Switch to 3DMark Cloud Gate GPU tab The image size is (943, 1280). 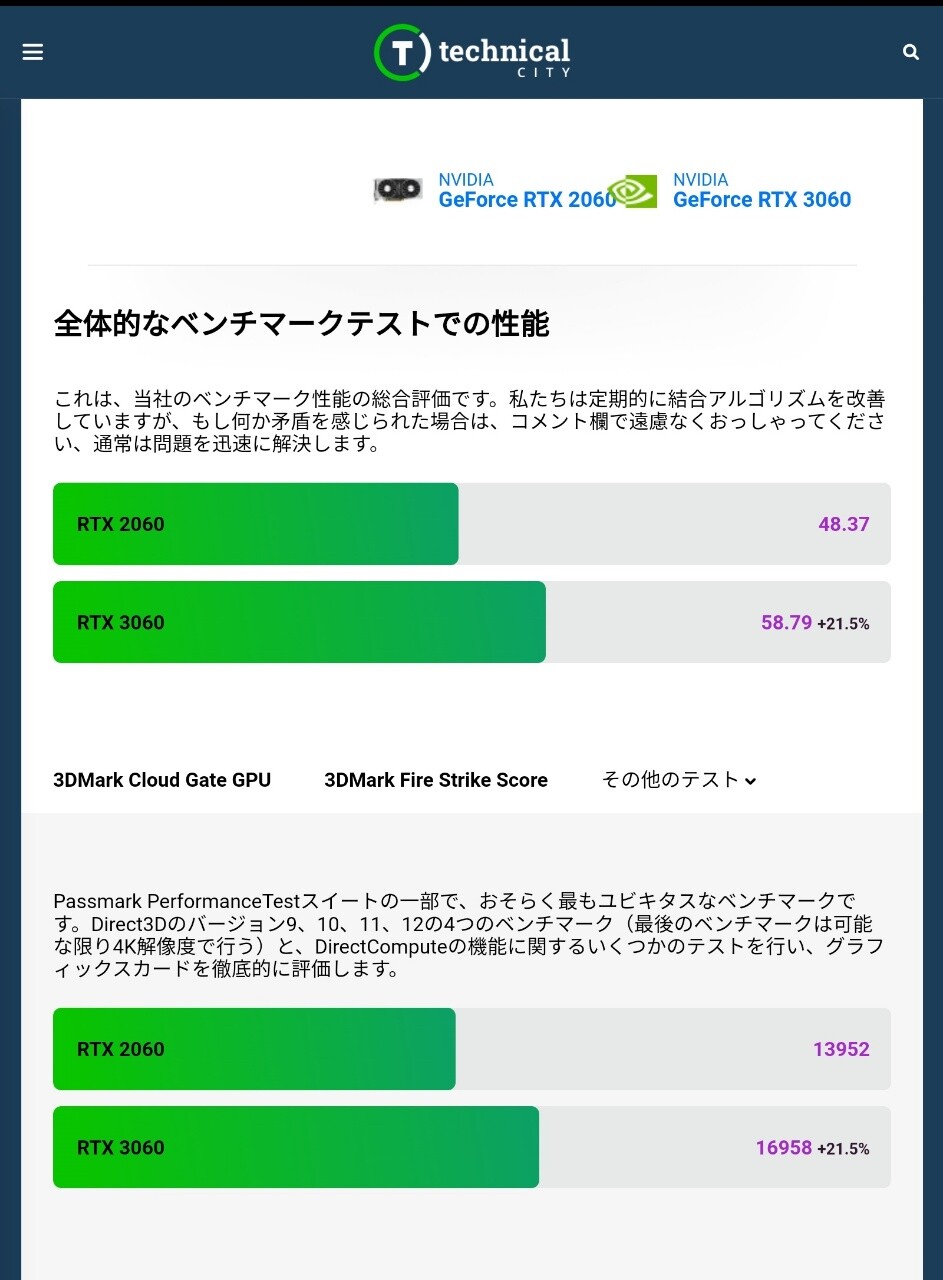(x=162, y=780)
